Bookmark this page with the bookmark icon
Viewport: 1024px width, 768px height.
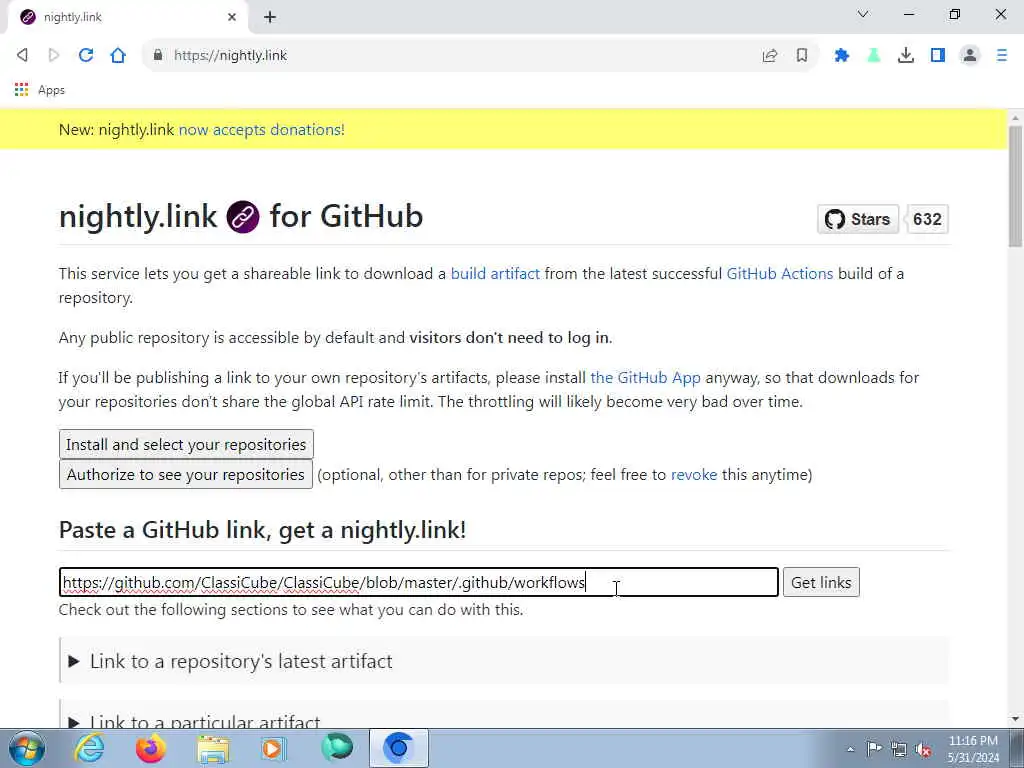pyautogui.click(x=802, y=56)
